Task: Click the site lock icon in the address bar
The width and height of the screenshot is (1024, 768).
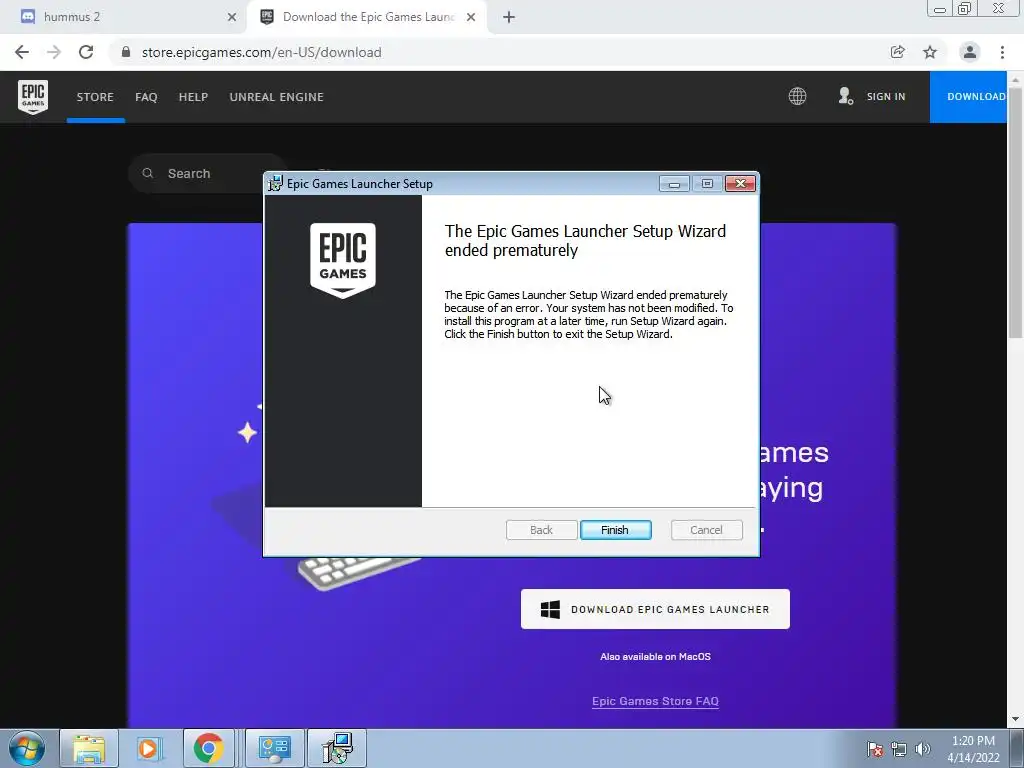Action: pyautogui.click(x=126, y=52)
